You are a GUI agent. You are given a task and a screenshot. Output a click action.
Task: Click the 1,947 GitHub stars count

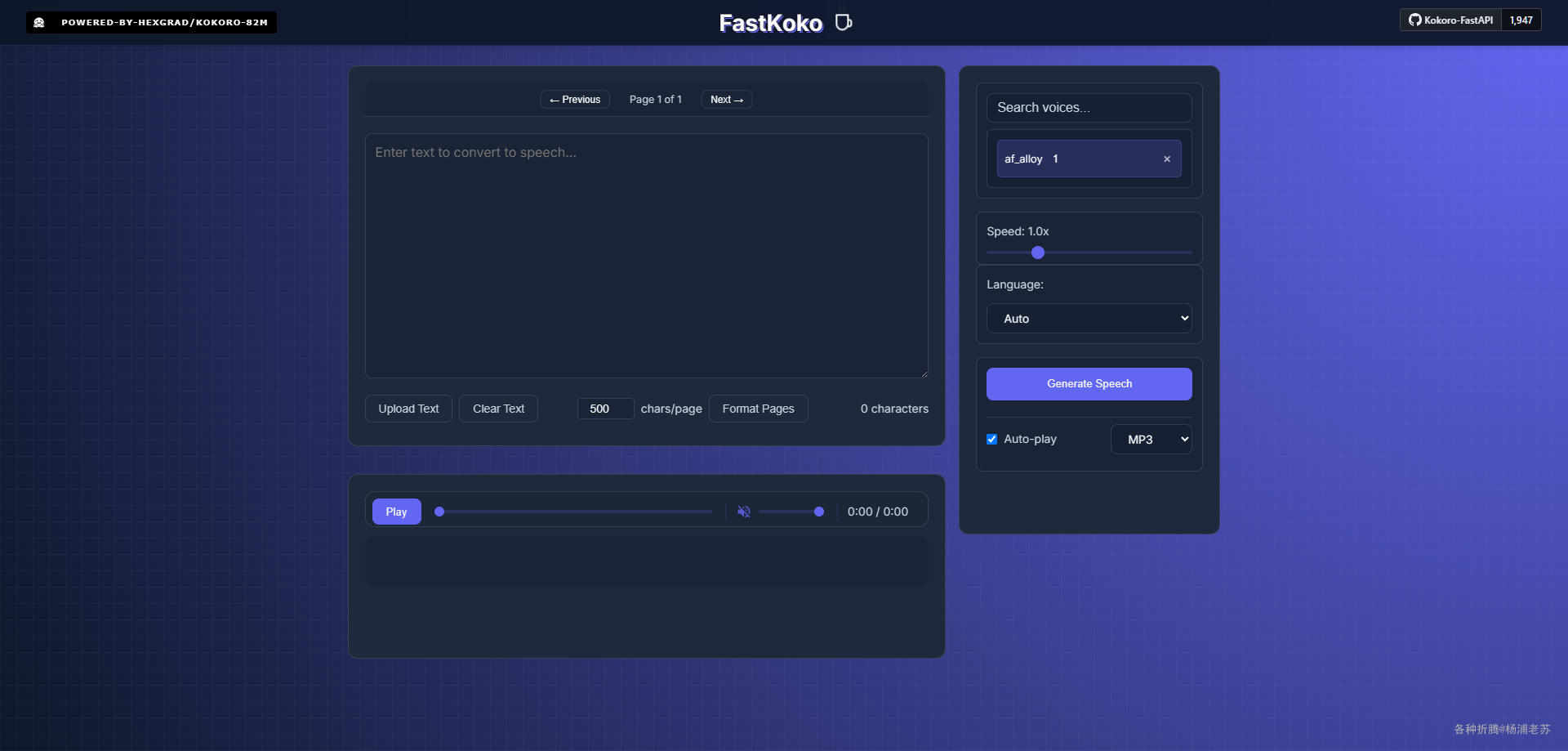click(1521, 20)
